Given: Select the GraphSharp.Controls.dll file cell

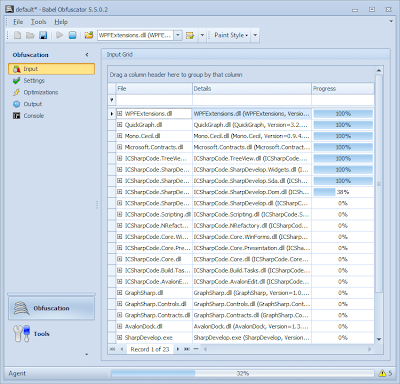Looking at the screenshot, I should 154,304.
